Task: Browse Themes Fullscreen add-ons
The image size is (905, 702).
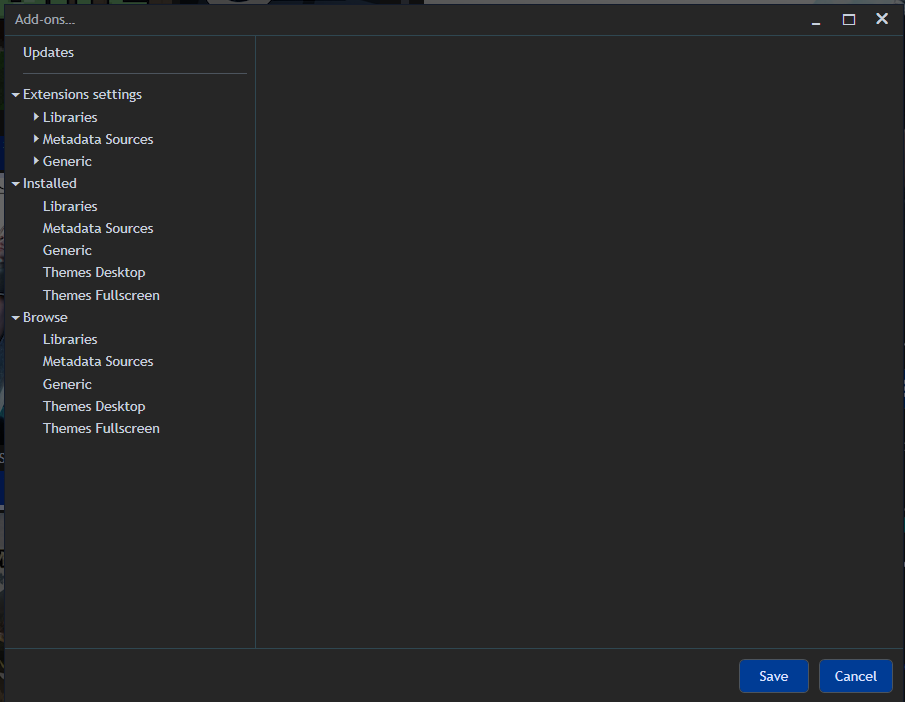Action: 101,428
